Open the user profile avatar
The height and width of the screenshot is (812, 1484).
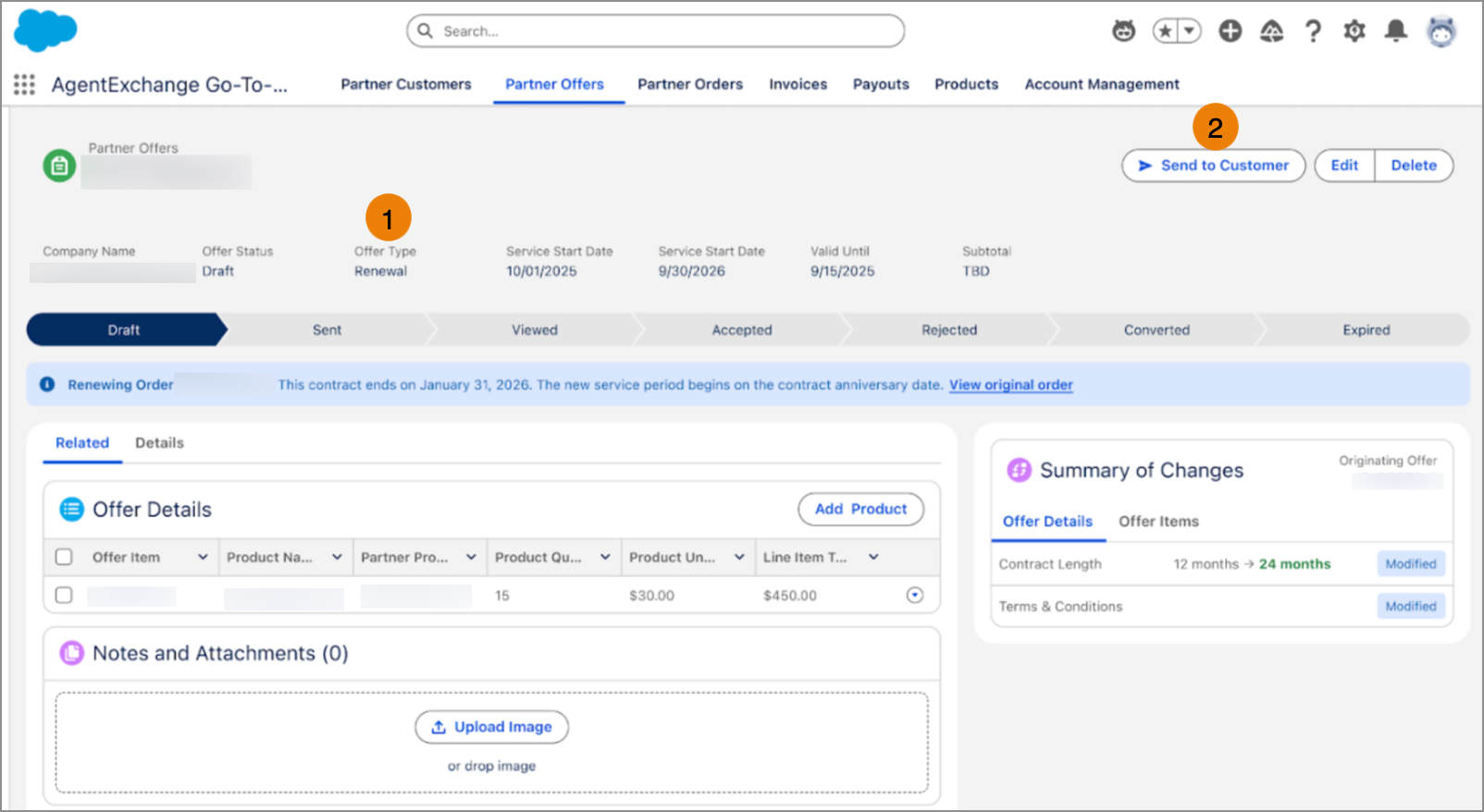[1441, 31]
